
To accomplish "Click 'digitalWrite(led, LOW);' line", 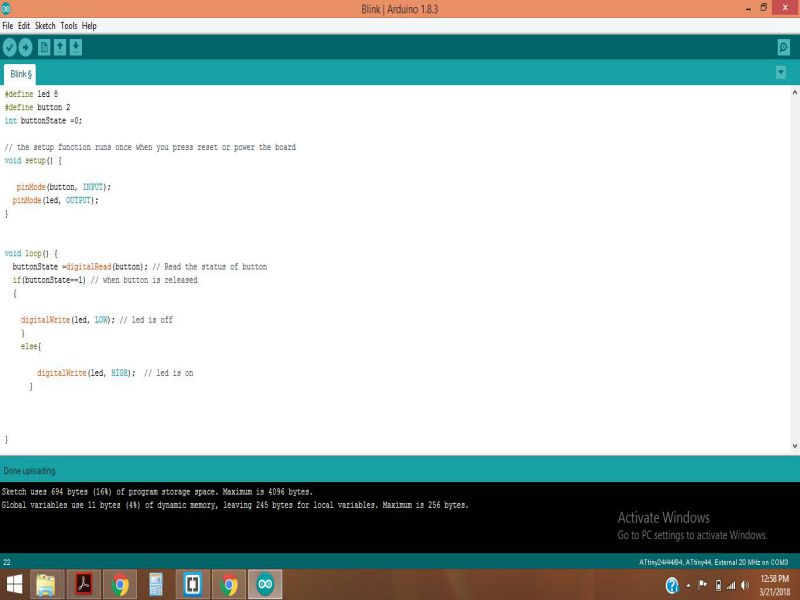I will click(96, 319).
